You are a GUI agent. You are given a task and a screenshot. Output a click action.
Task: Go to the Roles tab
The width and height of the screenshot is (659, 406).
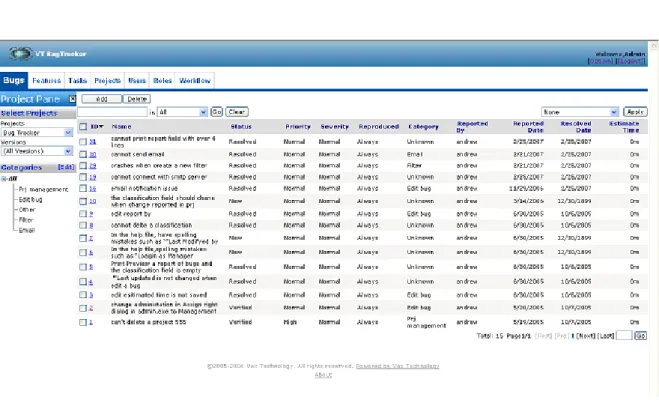(163, 81)
